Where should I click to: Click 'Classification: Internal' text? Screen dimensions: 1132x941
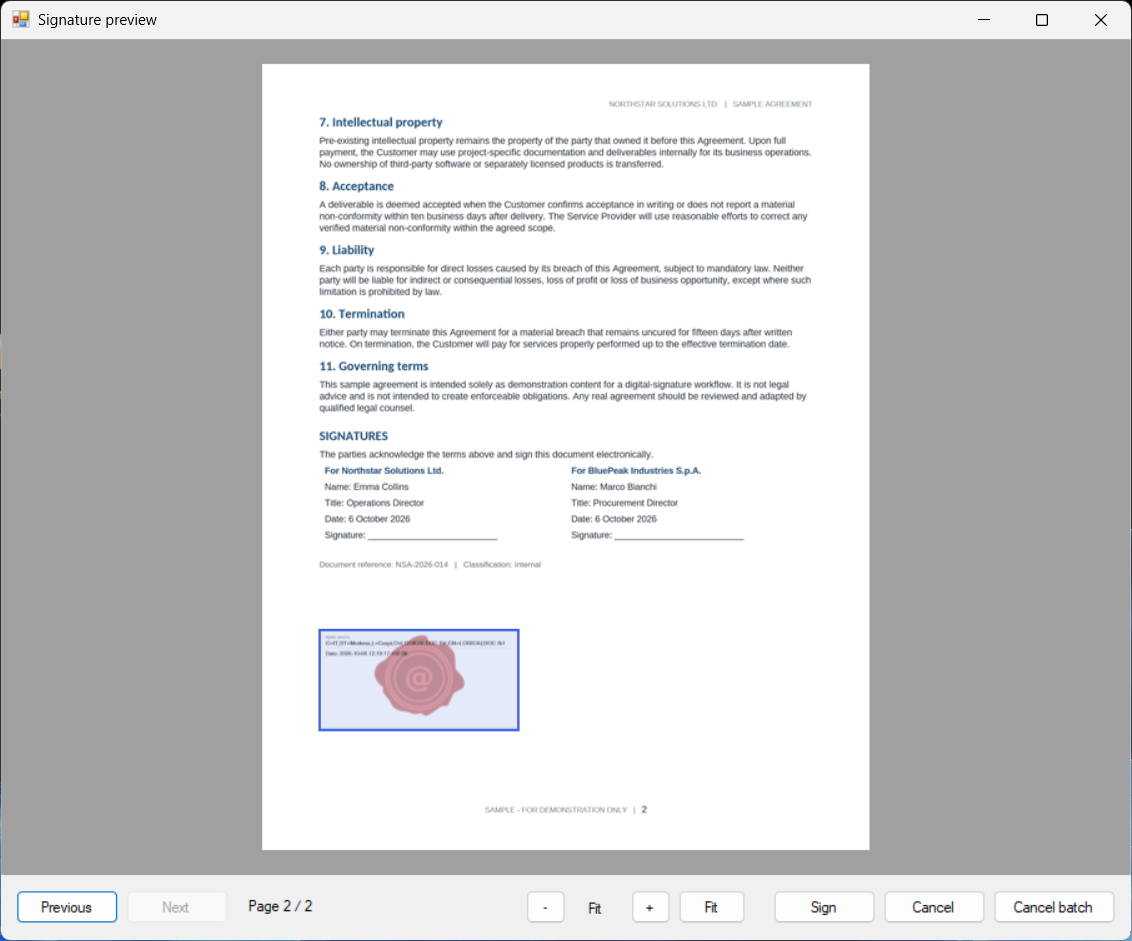(502, 565)
